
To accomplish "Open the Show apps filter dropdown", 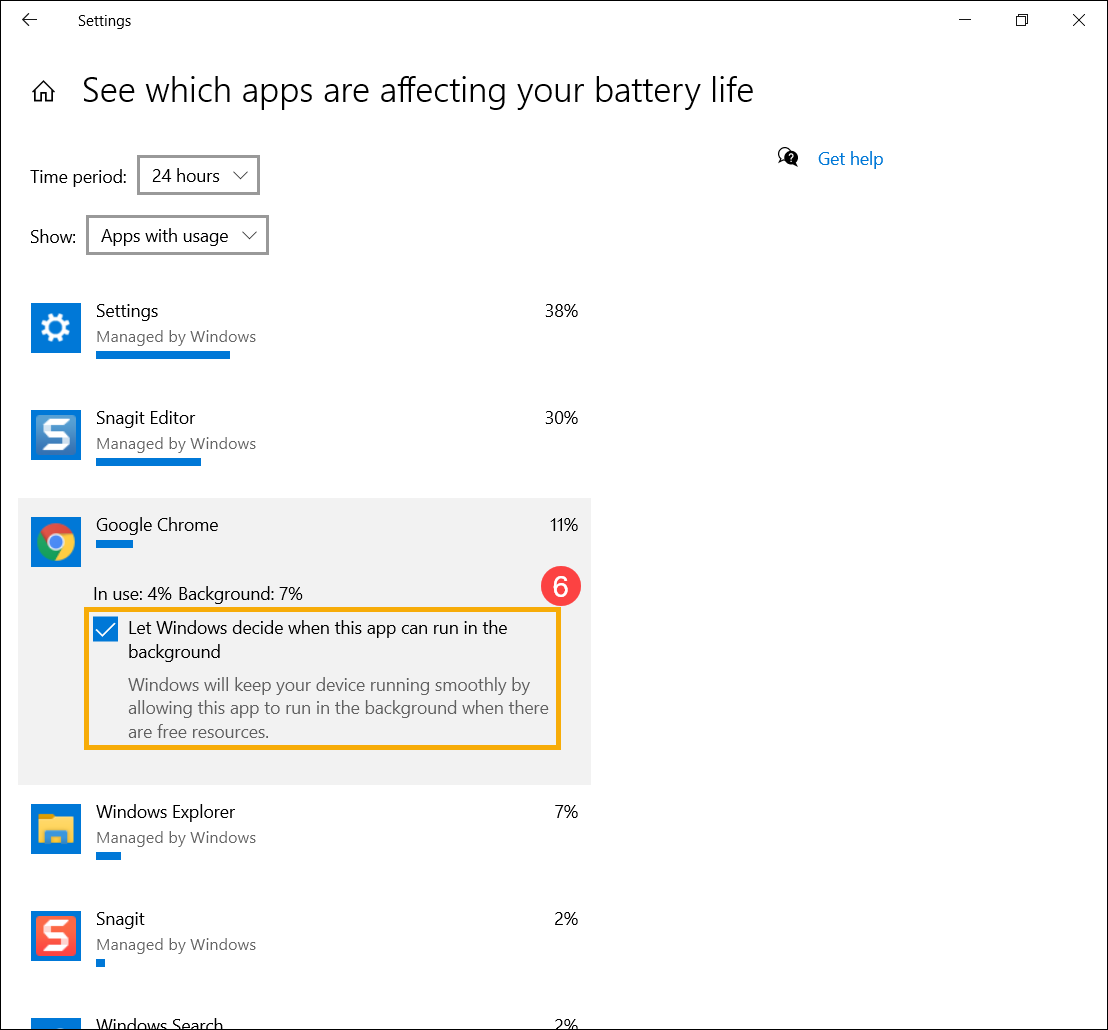I will (177, 235).
